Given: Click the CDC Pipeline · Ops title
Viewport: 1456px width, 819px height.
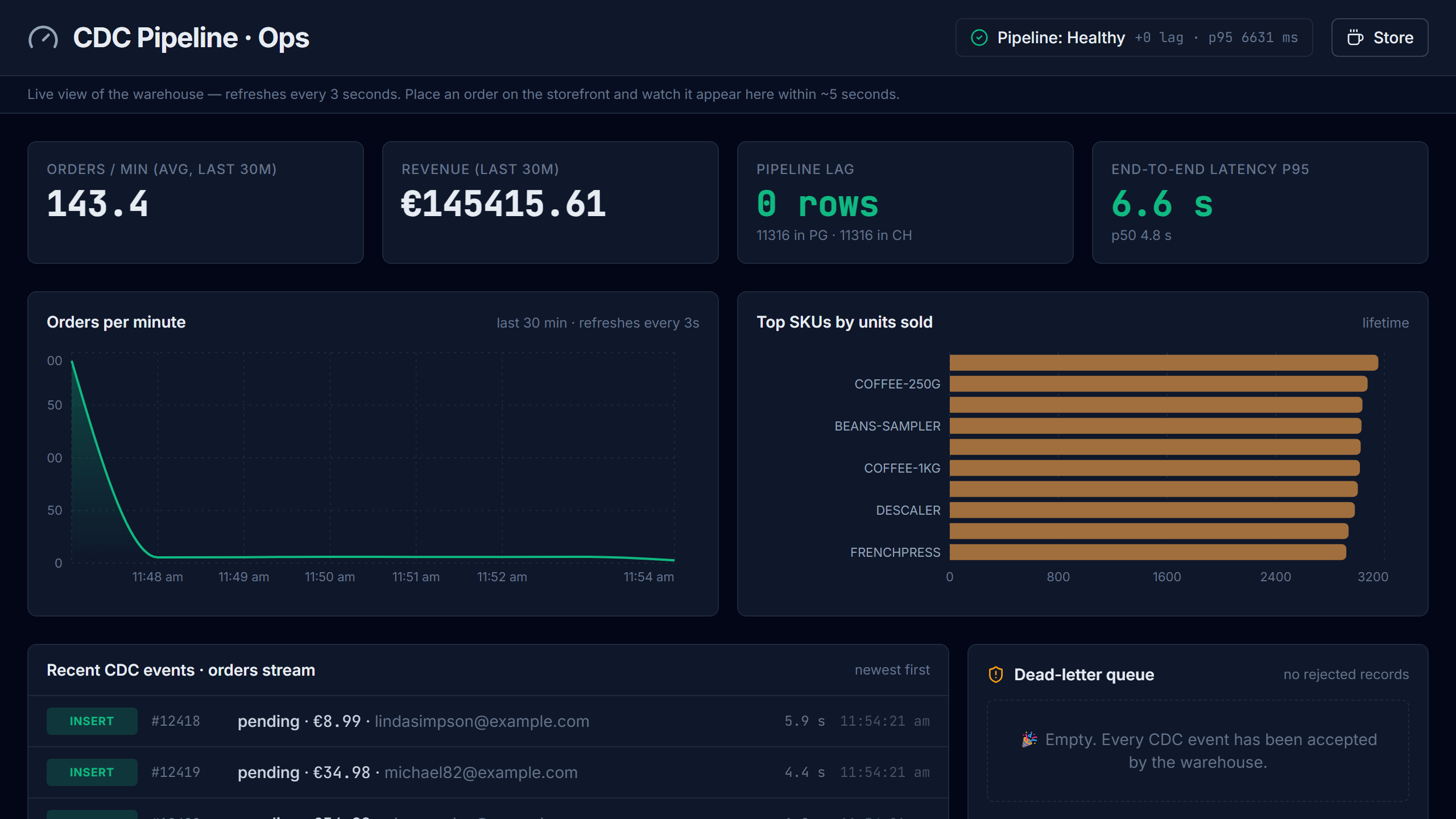Looking at the screenshot, I should pos(191,38).
